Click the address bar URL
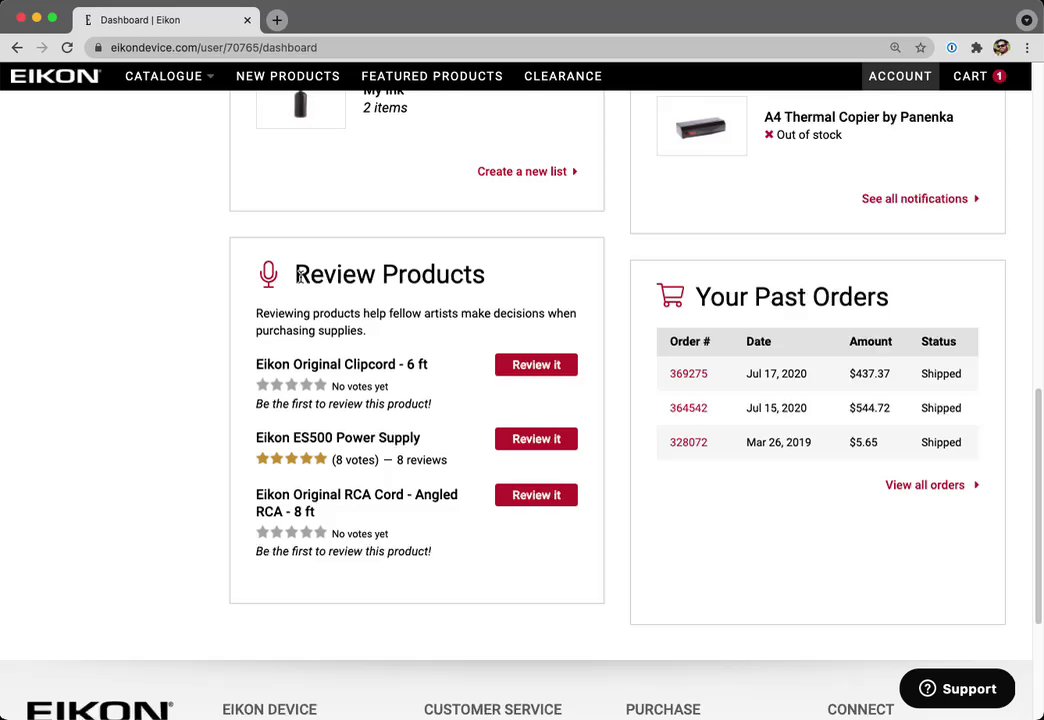Image resolution: width=1044 pixels, height=720 pixels. click(214, 48)
